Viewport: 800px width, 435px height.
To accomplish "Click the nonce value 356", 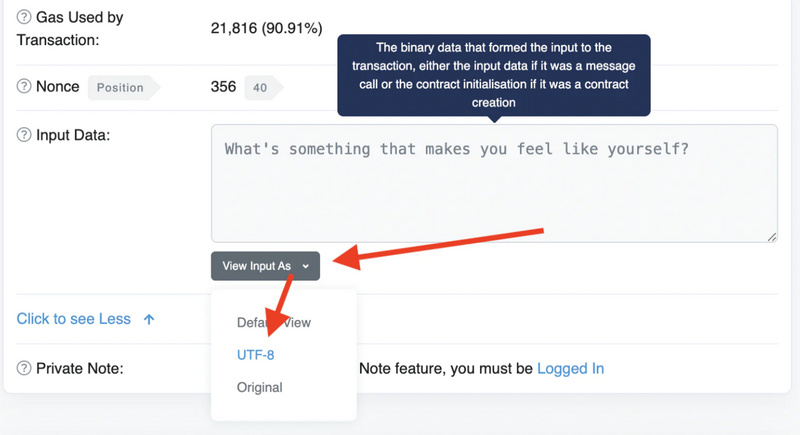I will [x=223, y=87].
